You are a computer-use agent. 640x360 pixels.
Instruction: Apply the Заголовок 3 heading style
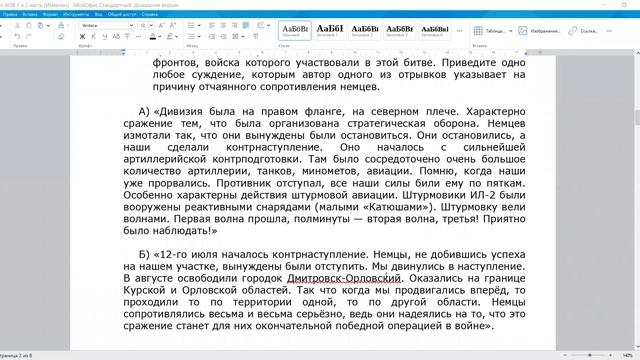(x=400, y=30)
